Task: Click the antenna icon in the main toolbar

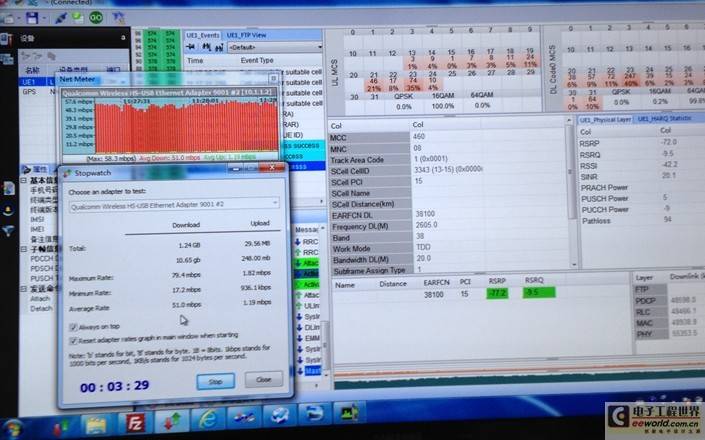Action: (118, 18)
